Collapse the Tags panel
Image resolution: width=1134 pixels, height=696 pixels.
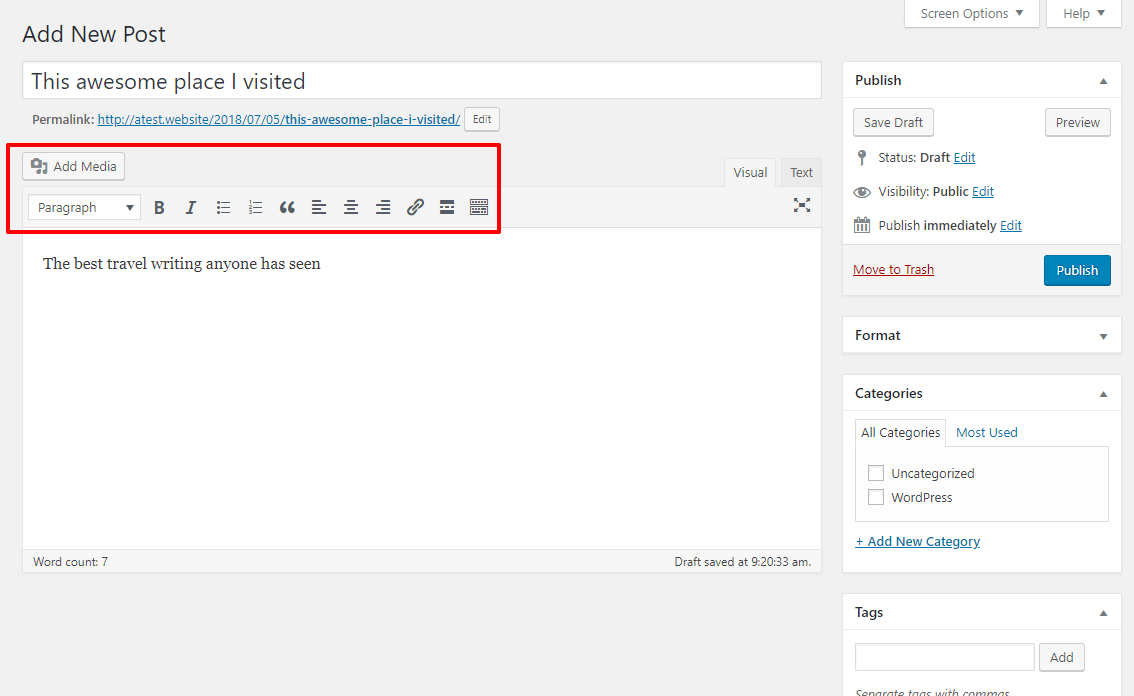point(1104,614)
